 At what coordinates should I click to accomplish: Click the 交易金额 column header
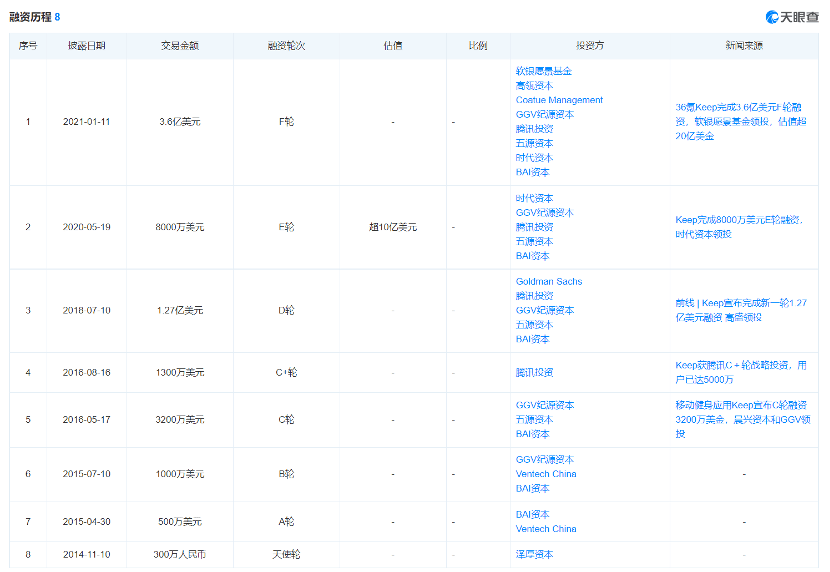point(180,46)
